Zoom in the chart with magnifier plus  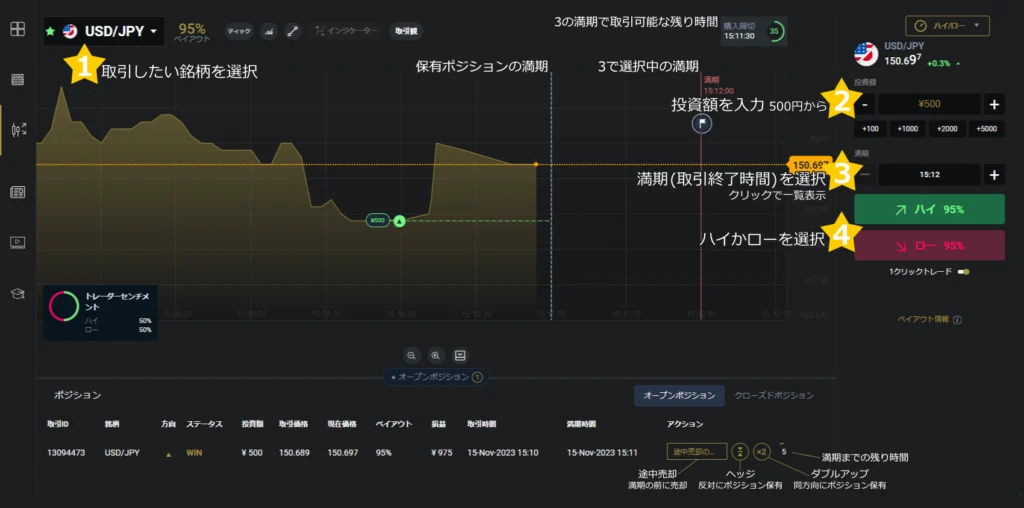436,355
